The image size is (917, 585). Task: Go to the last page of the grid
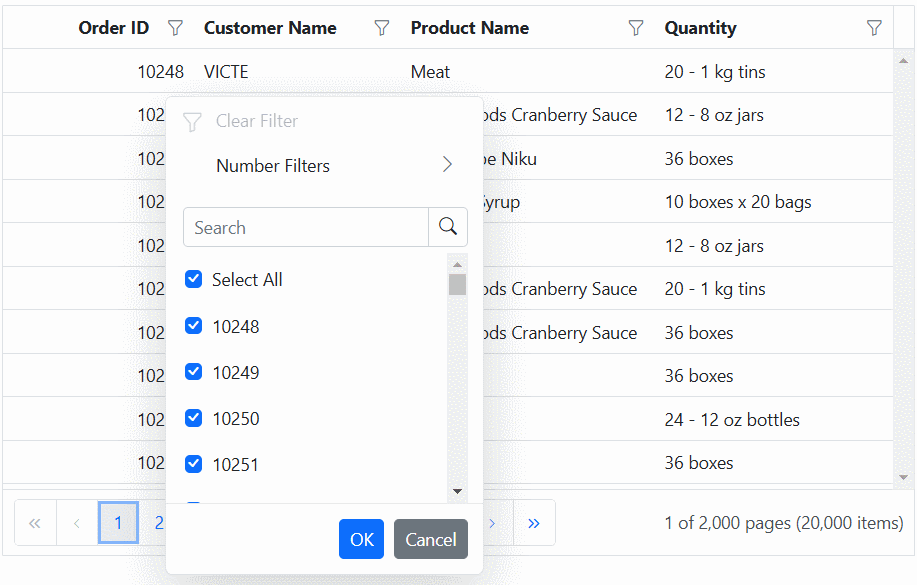534,523
